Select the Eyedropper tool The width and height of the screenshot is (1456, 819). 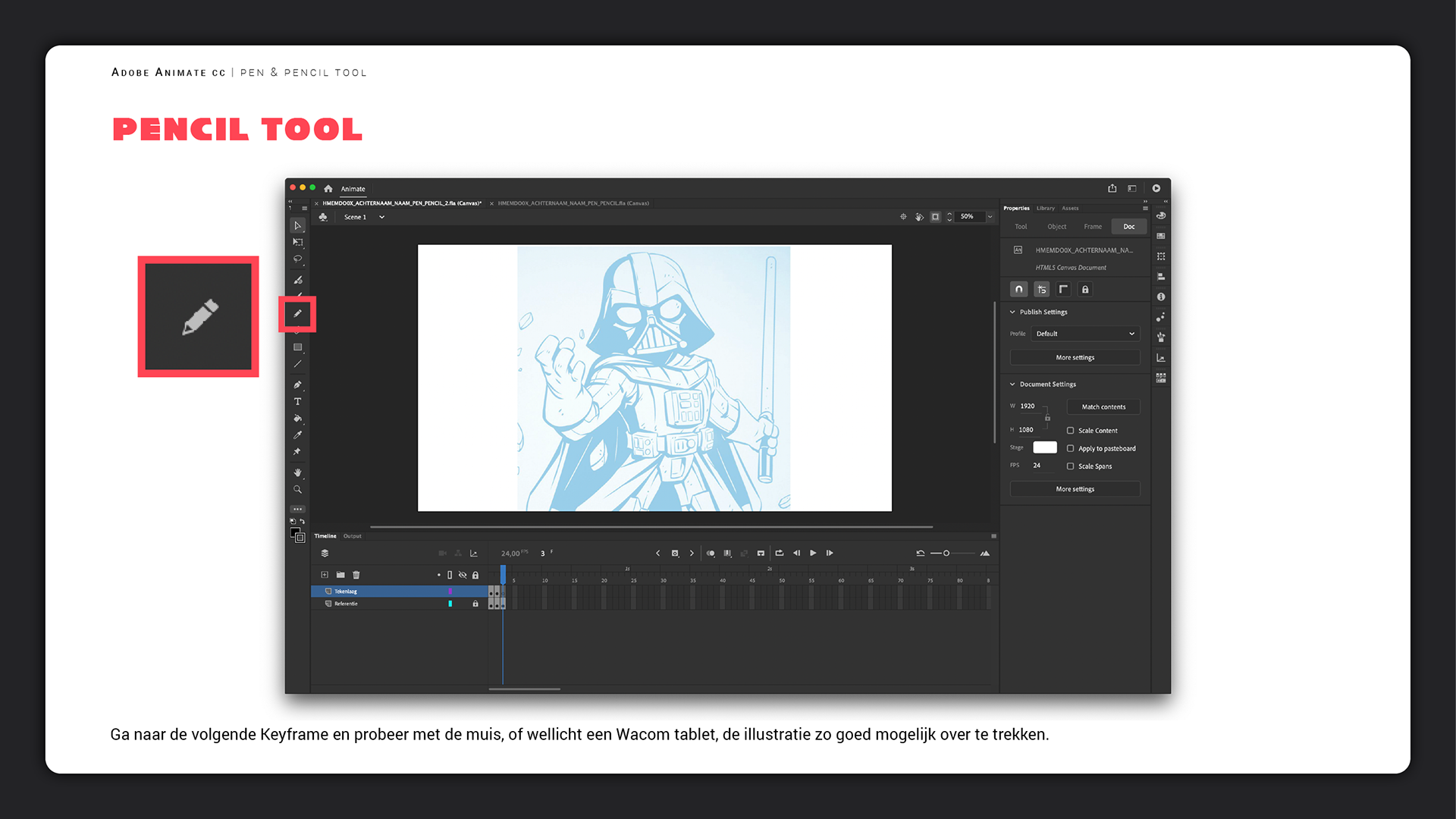(x=297, y=435)
